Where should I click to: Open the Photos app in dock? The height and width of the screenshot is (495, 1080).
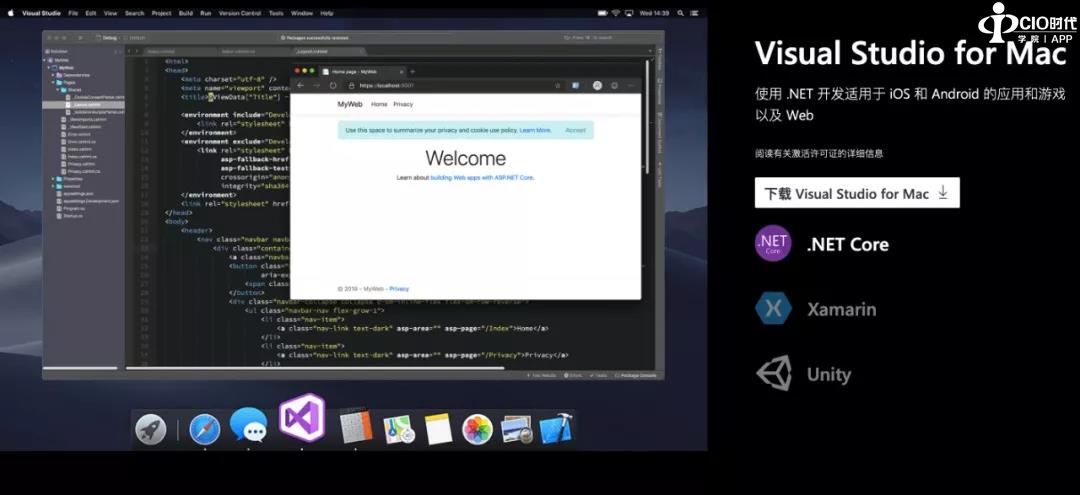point(477,430)
